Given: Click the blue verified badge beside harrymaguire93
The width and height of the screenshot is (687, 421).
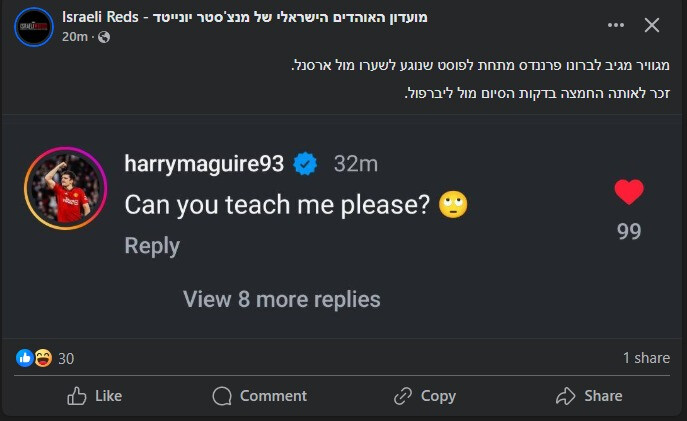Looking at the screenshot, I should coord(306,163).
